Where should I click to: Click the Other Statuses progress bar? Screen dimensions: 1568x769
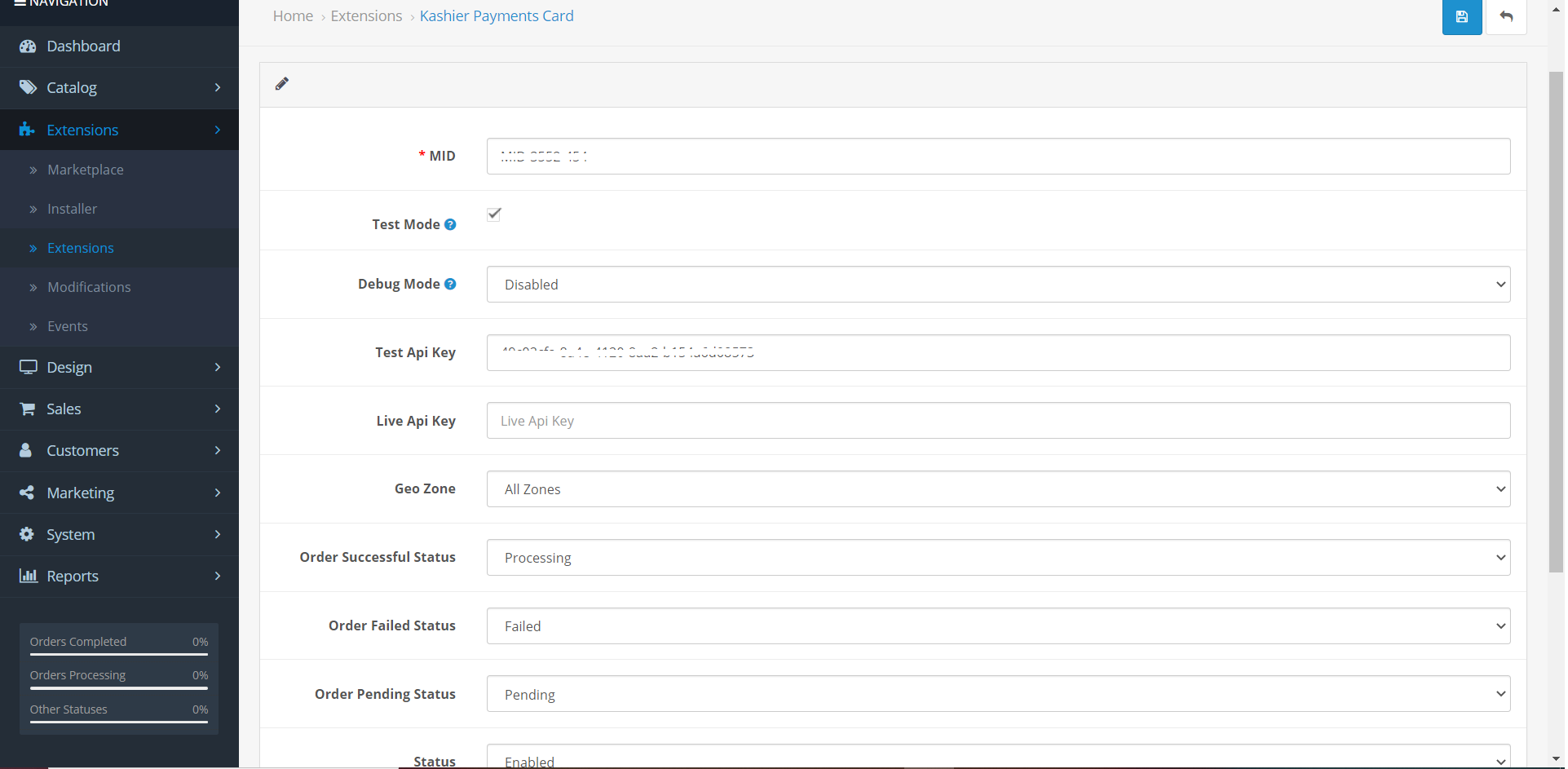click(x=119, y=722)
